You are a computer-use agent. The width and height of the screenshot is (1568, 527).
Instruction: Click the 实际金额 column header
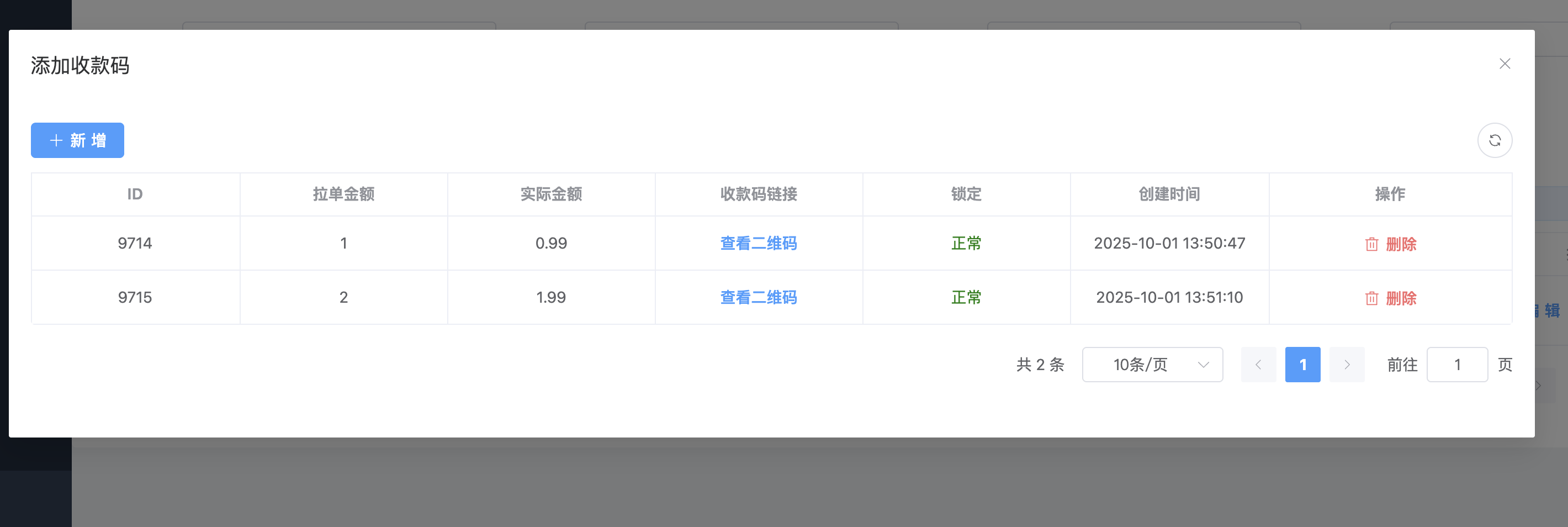point(551,194)
